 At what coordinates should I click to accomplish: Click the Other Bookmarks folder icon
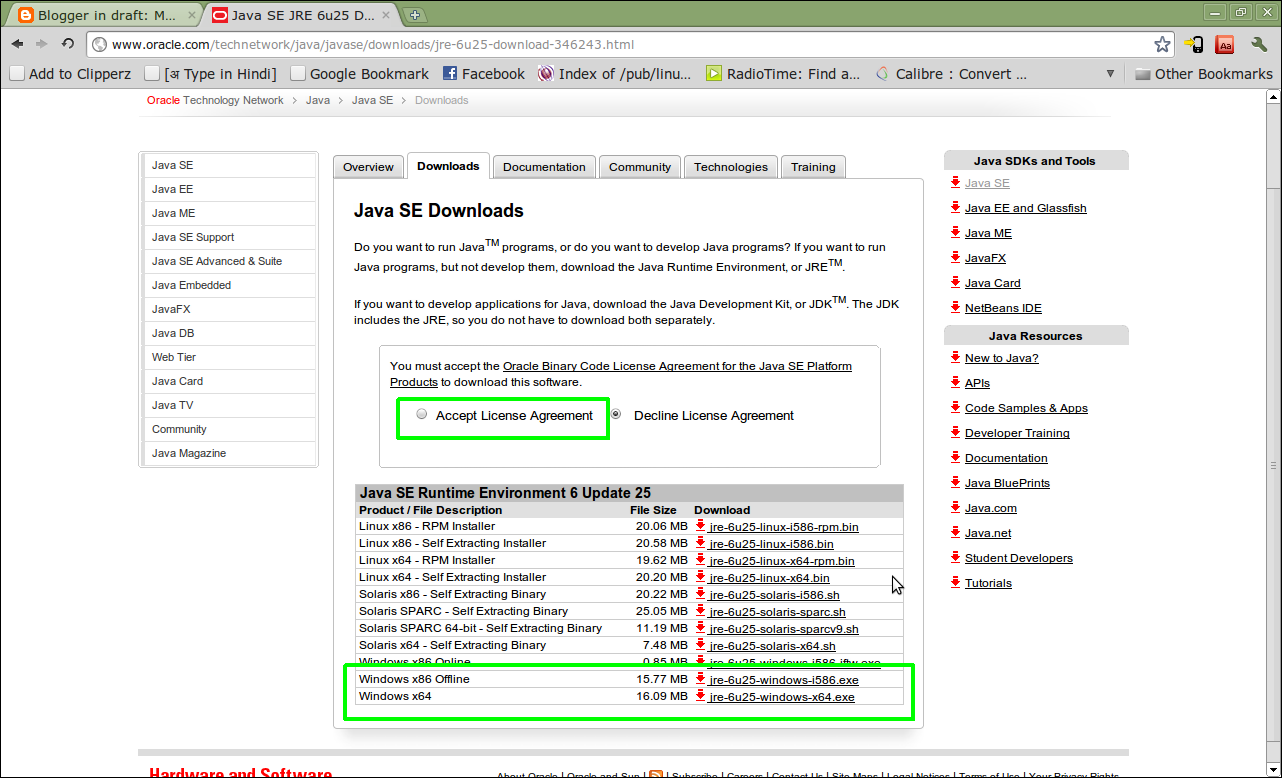pos(1143,74)
